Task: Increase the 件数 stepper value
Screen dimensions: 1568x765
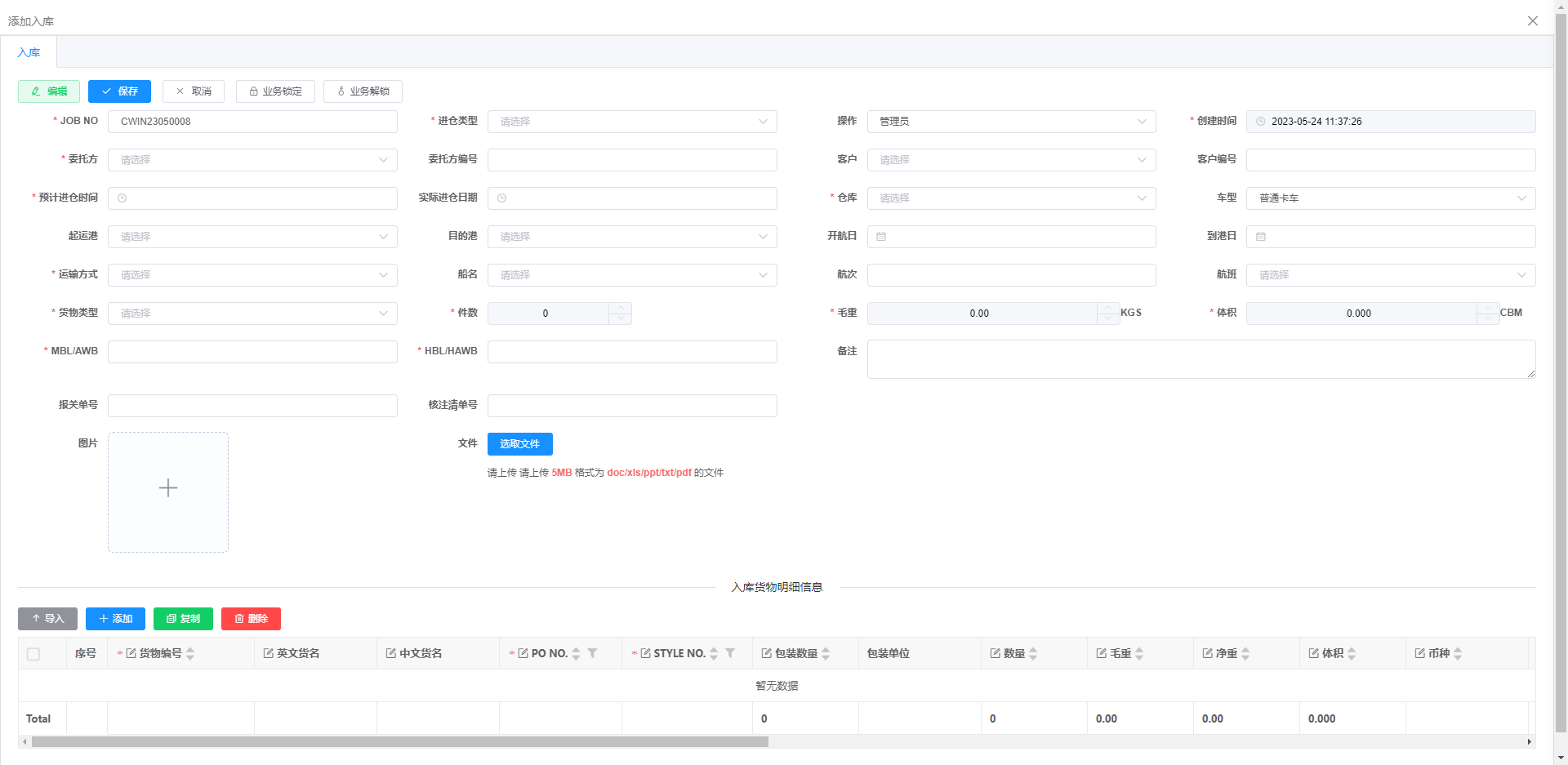Action: pyautogui.click(x=621, y=308)
